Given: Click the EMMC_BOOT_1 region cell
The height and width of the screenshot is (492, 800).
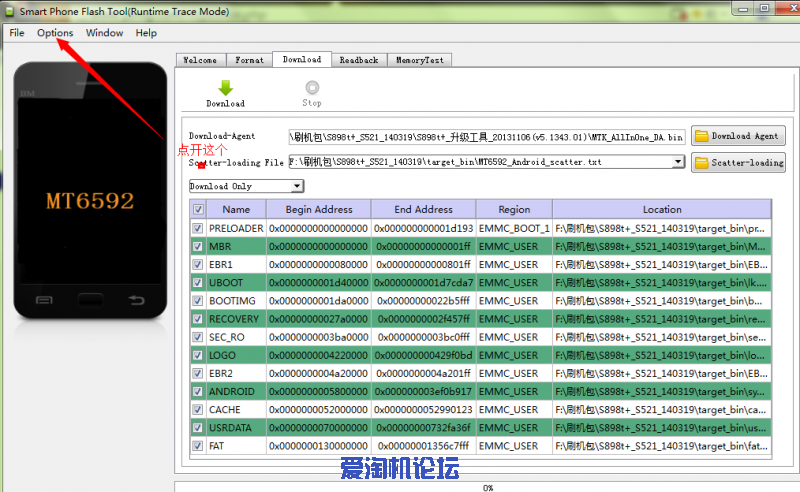Looking at the screenshot, I should click(514, 228).
